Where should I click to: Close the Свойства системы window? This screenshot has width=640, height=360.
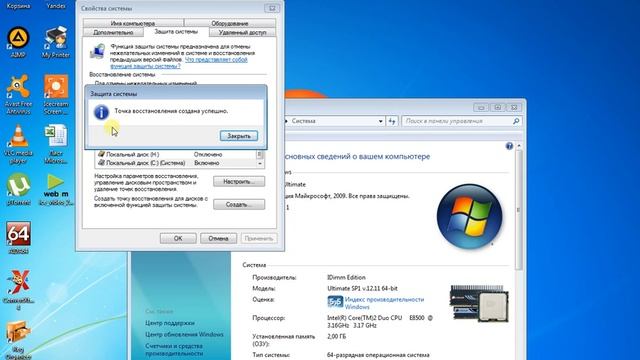tap(272, 8)
